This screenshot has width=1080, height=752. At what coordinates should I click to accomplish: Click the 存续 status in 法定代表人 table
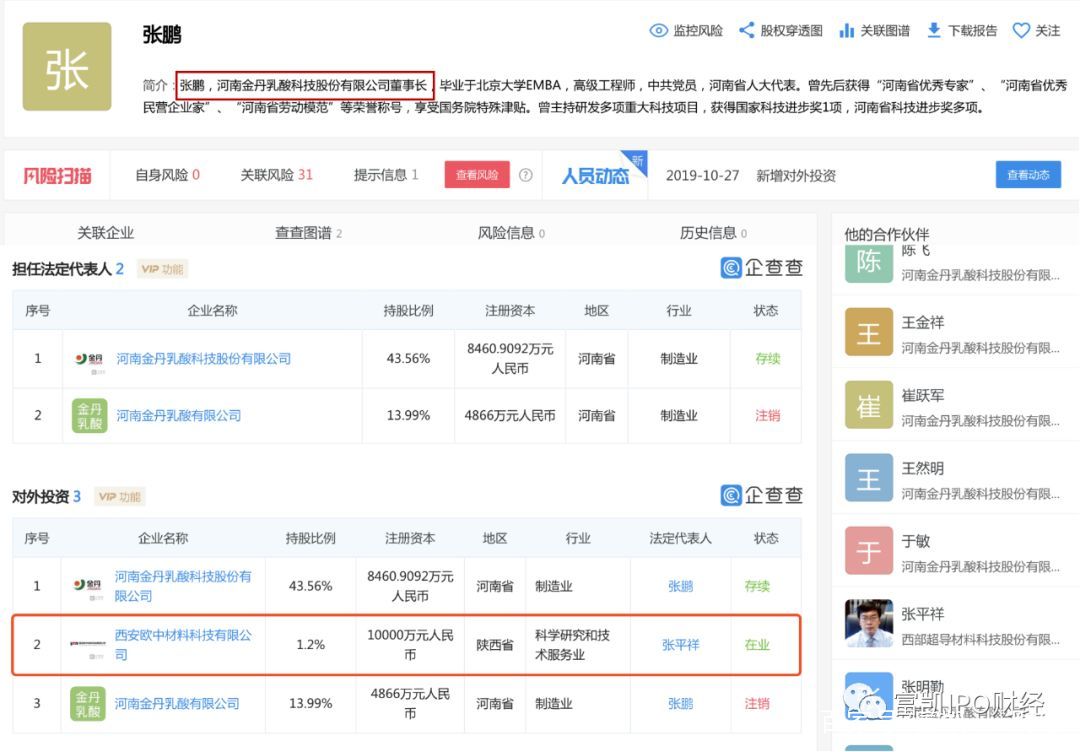pyautogui.click(x=767, y=359)
